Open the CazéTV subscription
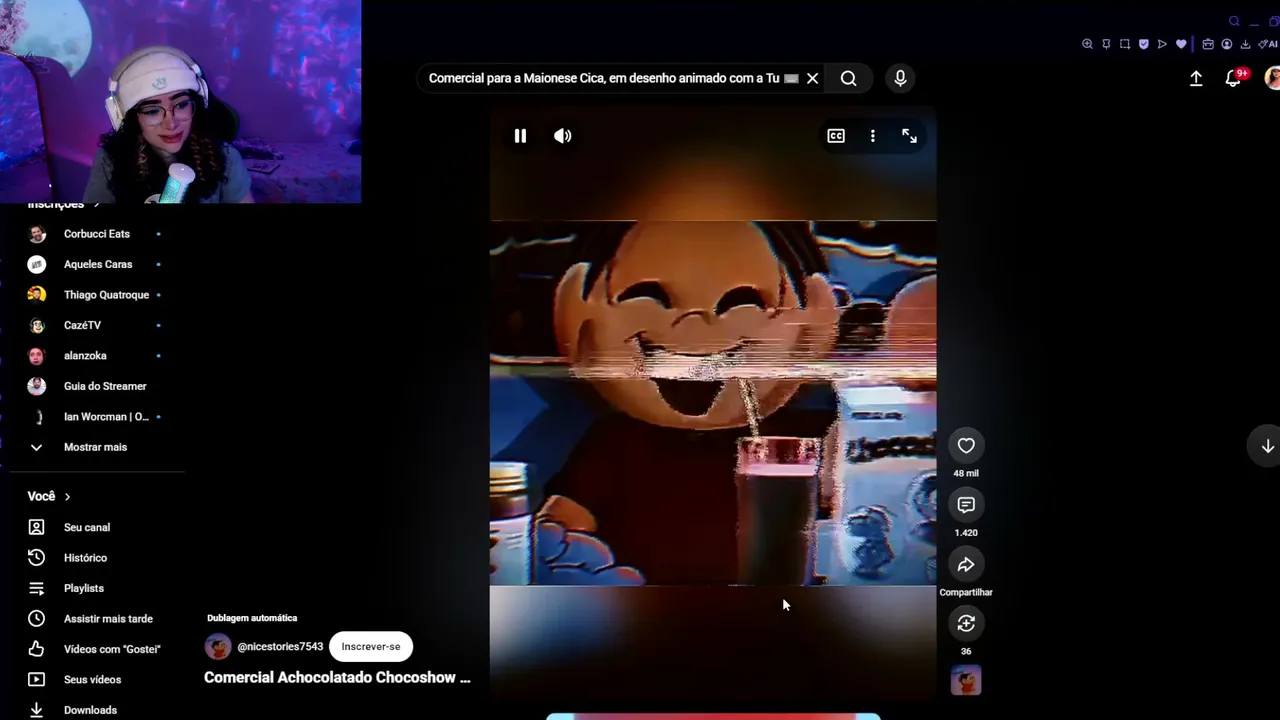Viewport: 1280px width, 720px height. tap(95, 325)
